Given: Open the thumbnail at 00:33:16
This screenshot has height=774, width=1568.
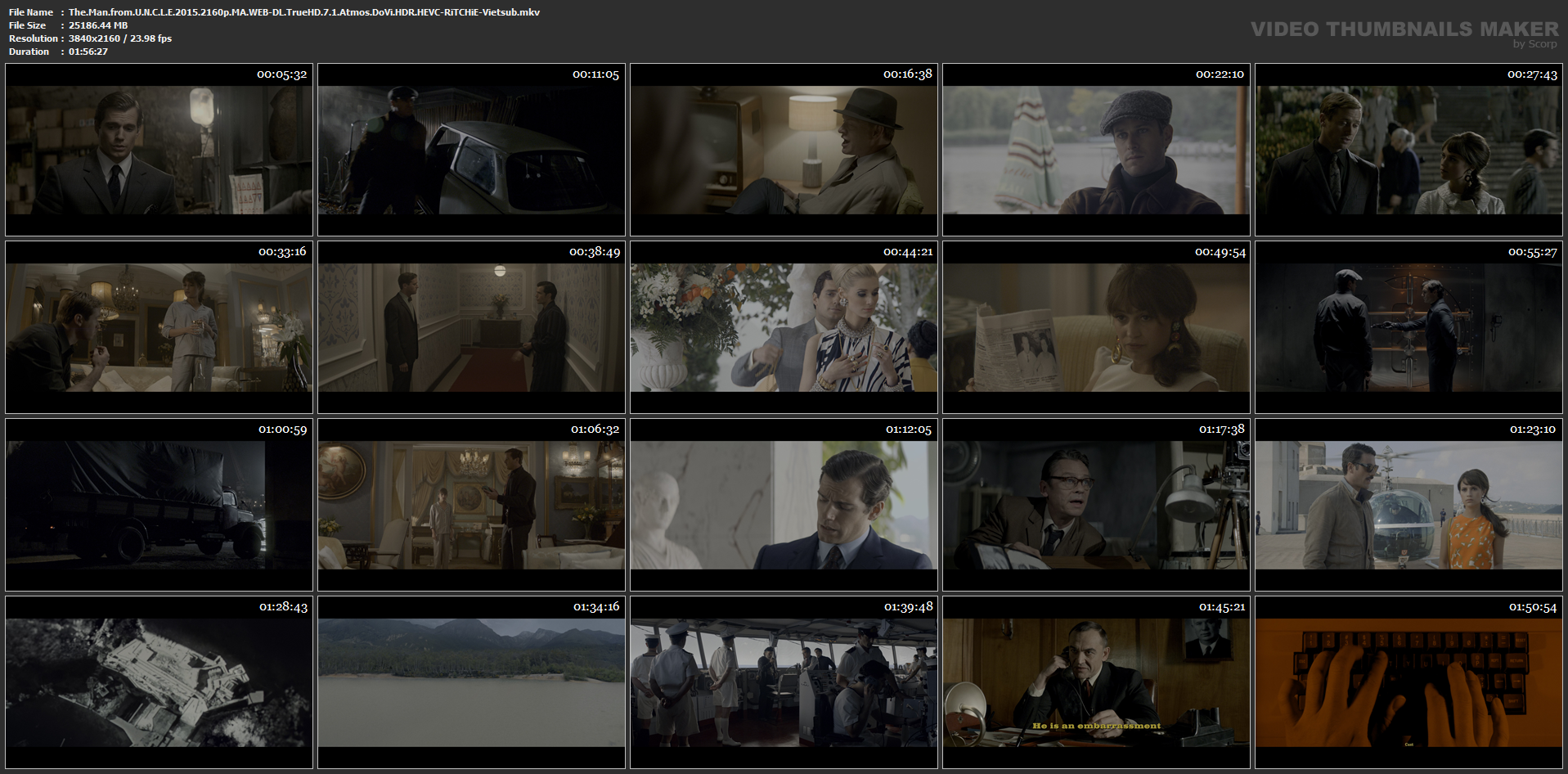Looking at the screenshot, I should point(159,327).
